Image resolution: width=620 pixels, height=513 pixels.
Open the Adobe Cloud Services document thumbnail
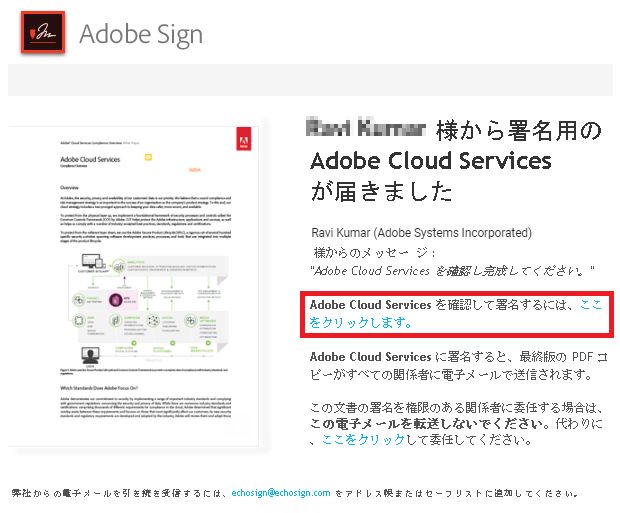[134, 286]
